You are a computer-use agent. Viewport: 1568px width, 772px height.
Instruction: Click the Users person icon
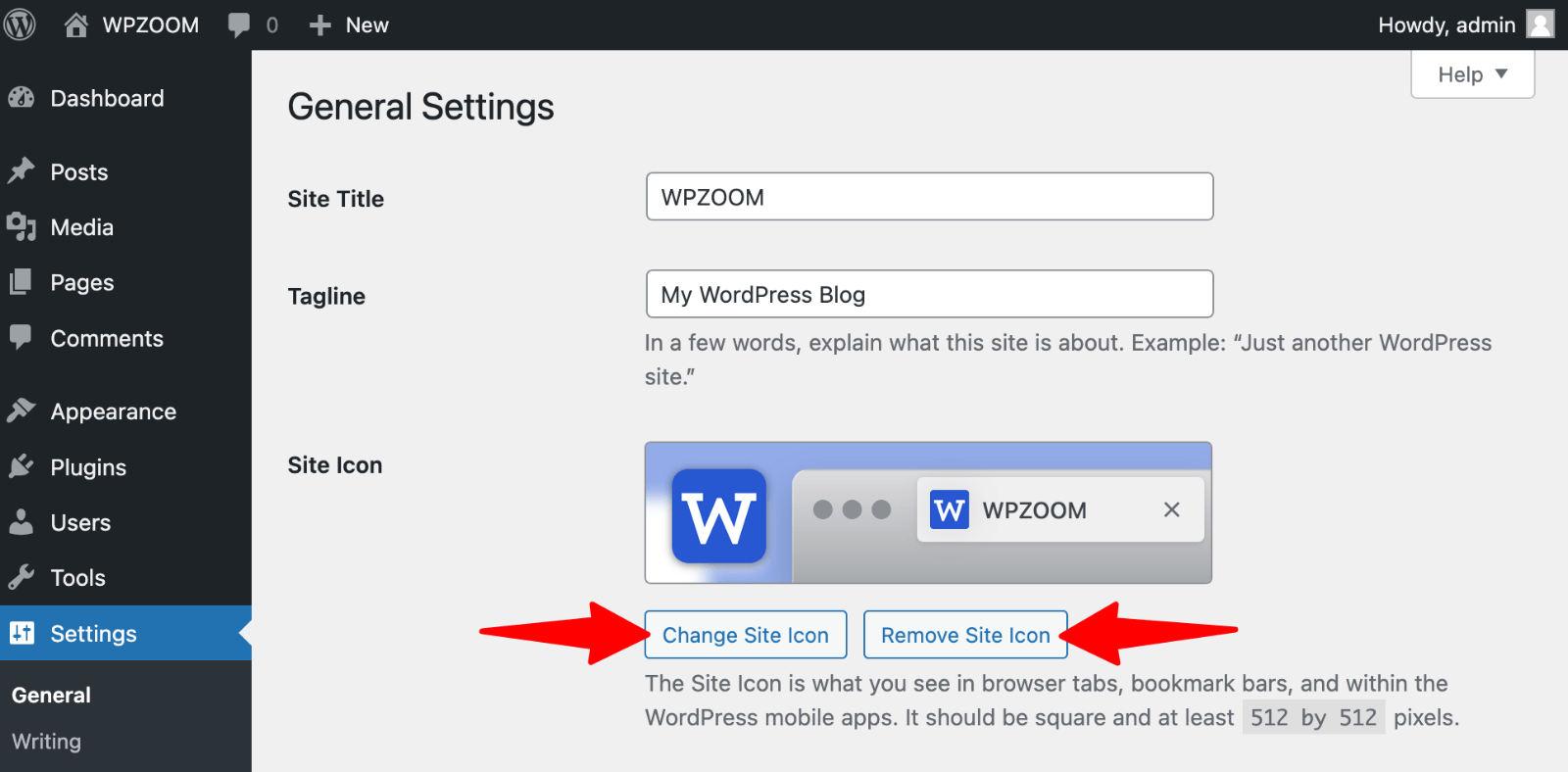[x=22, y=522]
